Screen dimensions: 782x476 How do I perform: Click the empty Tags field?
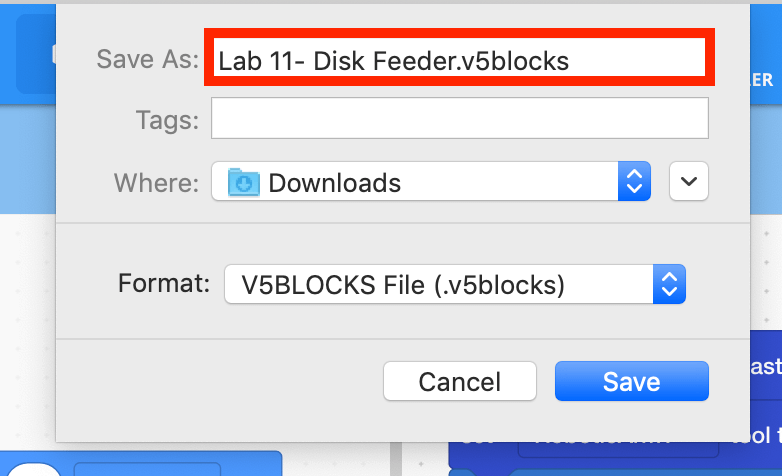pyautogui.click(x=459, y=119)
